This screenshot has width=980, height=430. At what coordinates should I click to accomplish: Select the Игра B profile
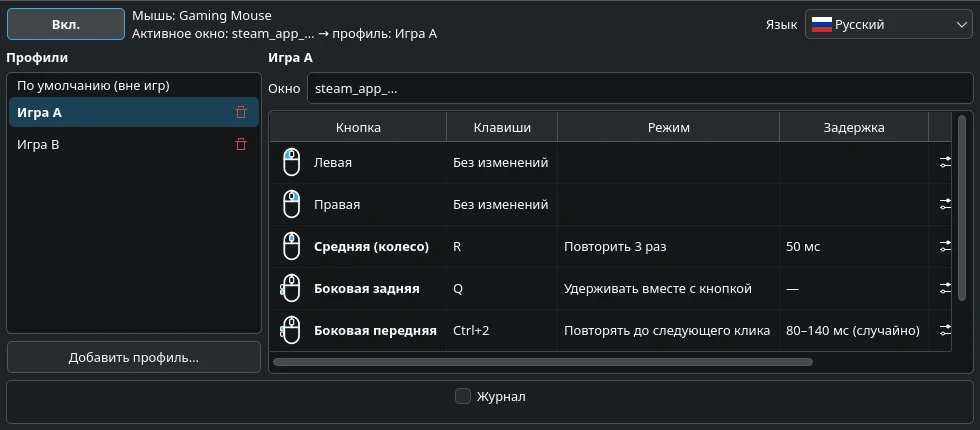(134, 144)
